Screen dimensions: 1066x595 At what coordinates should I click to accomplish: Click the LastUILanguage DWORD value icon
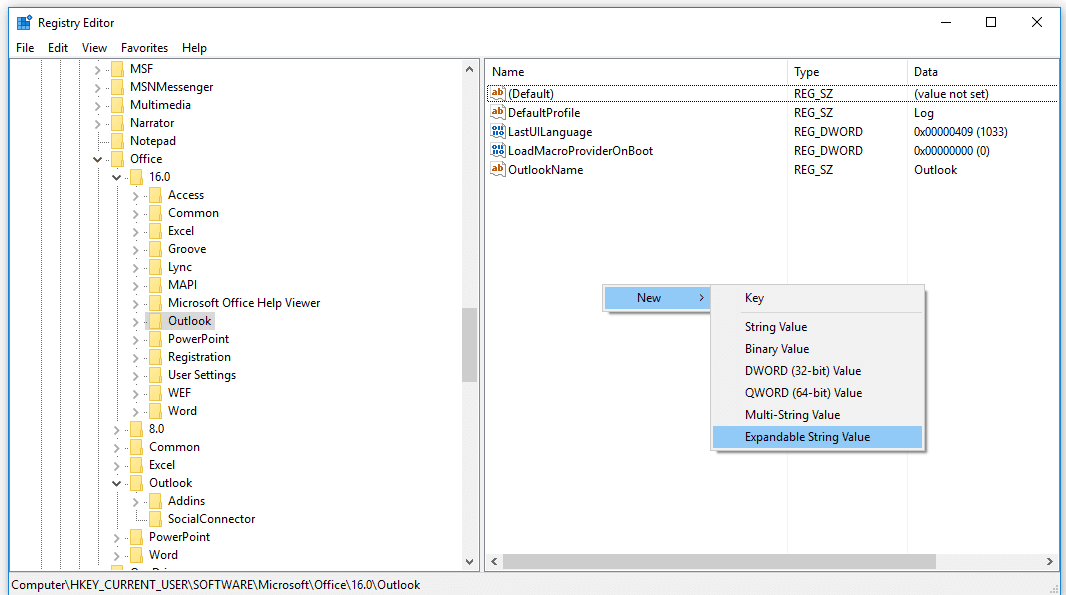coord(498,131)
